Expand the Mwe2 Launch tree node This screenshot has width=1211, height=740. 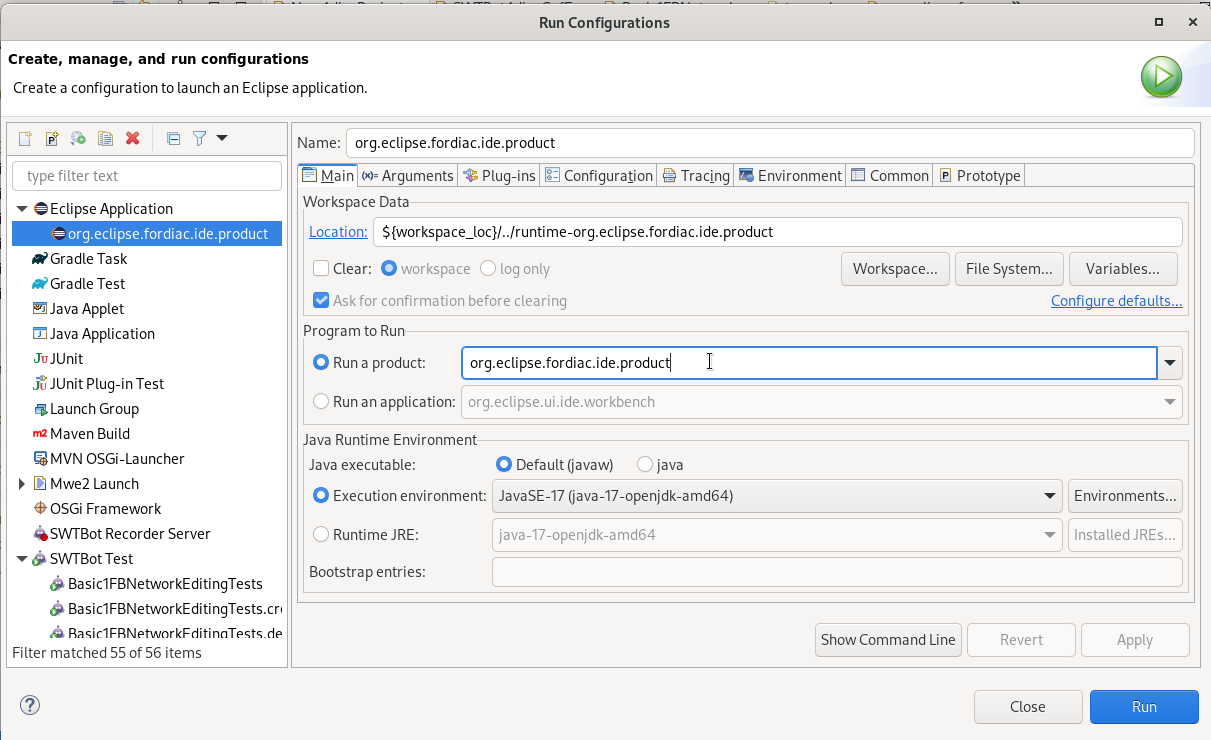(21, 483)
